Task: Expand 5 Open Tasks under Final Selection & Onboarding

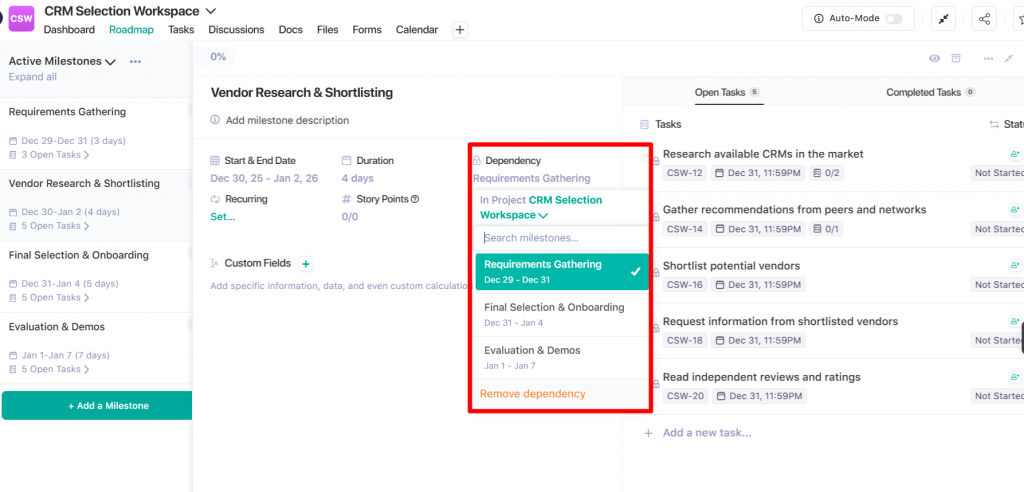Action: click(50, 297)
